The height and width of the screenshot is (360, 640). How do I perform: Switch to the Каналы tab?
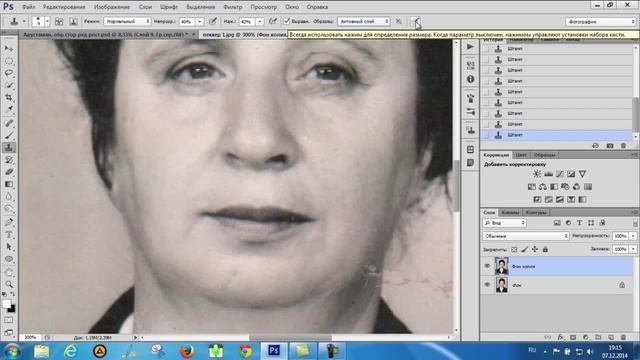click(x=510, y=212)
